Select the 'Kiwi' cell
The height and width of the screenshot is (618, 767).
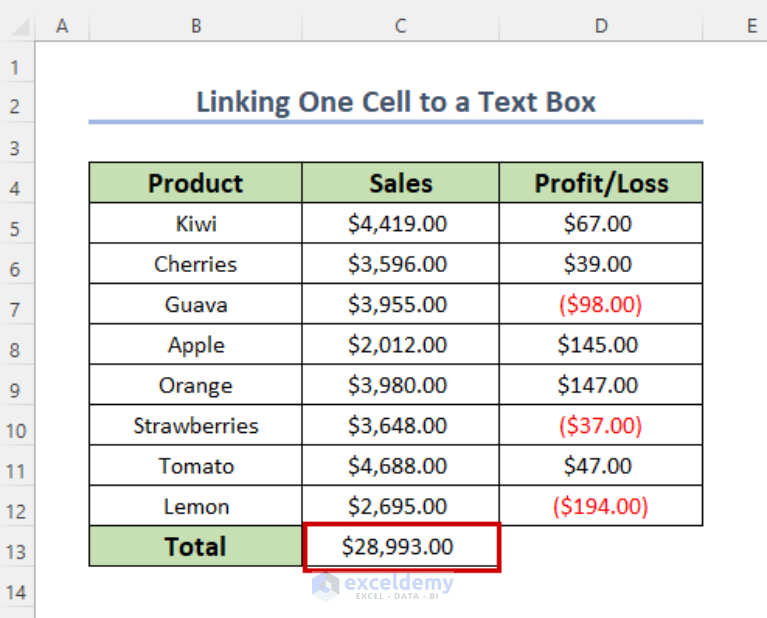coord(196,223)
